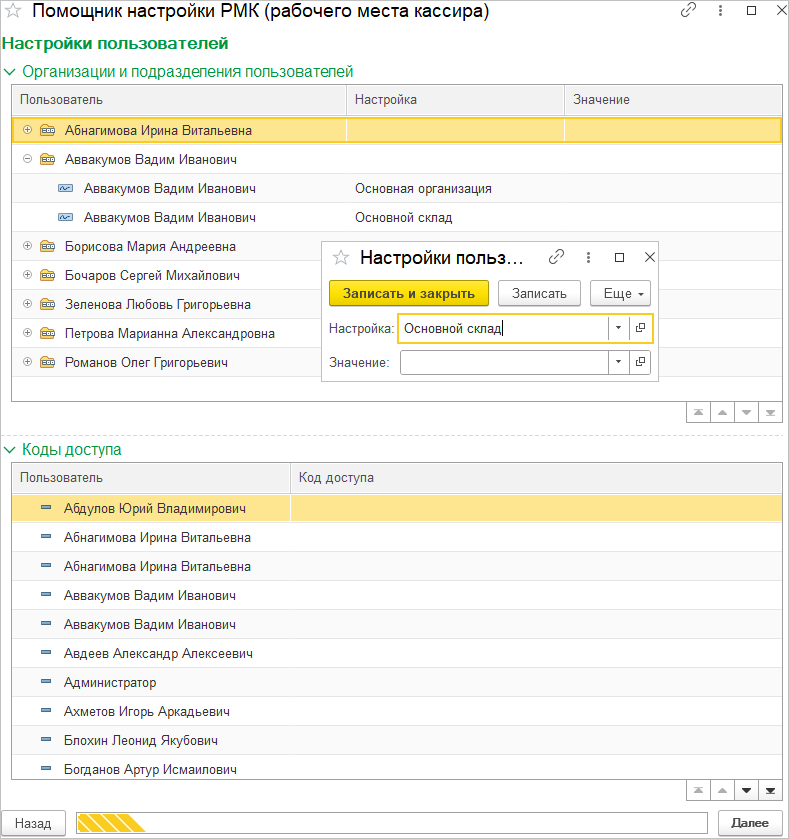Image resolution: width=789 pixels, height=839 pixels.
Task: Open Значение field's open-form icon
Action: pyautogui.click(x=640, y=362)
